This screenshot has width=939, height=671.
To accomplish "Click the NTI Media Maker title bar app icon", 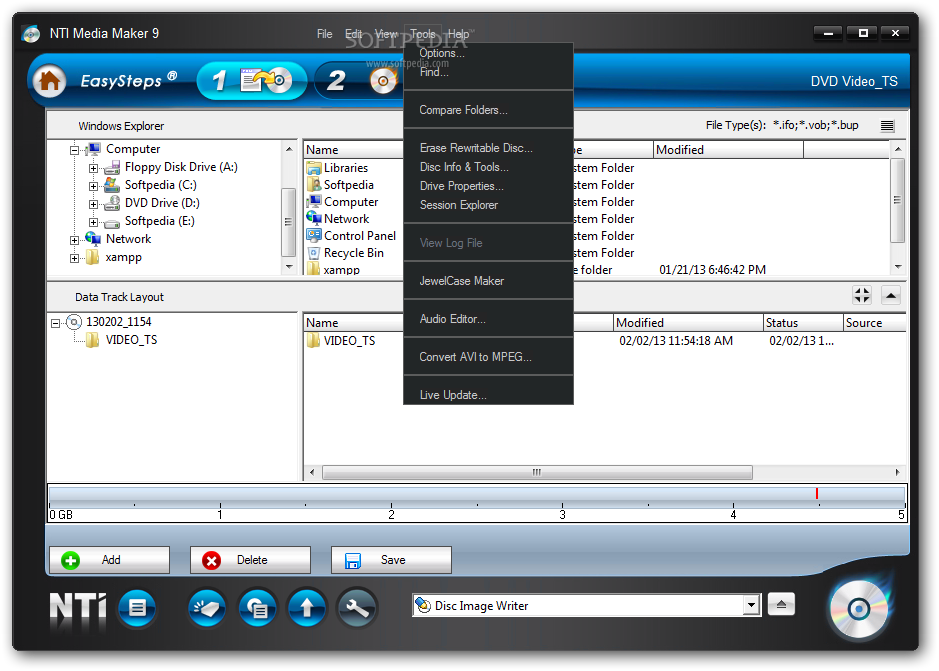I will (x=31, y=34).
